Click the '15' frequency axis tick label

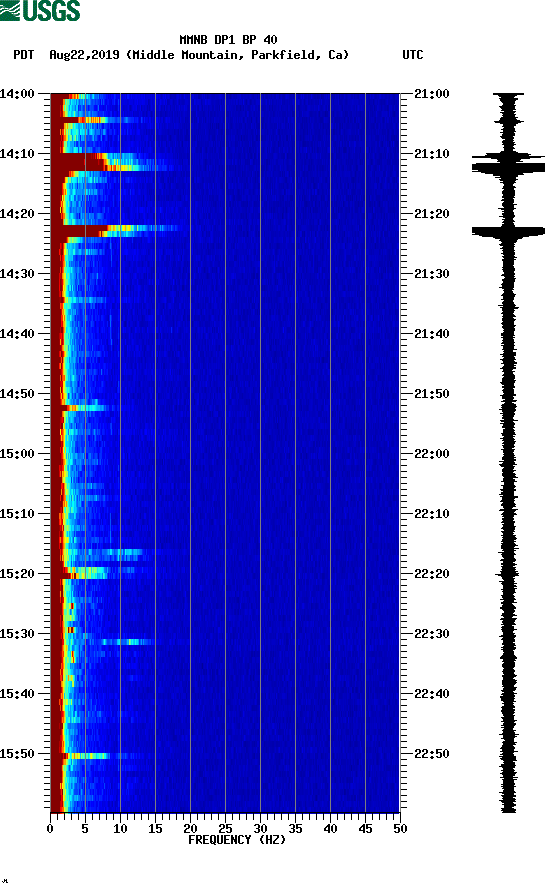[x=155, y=829]
